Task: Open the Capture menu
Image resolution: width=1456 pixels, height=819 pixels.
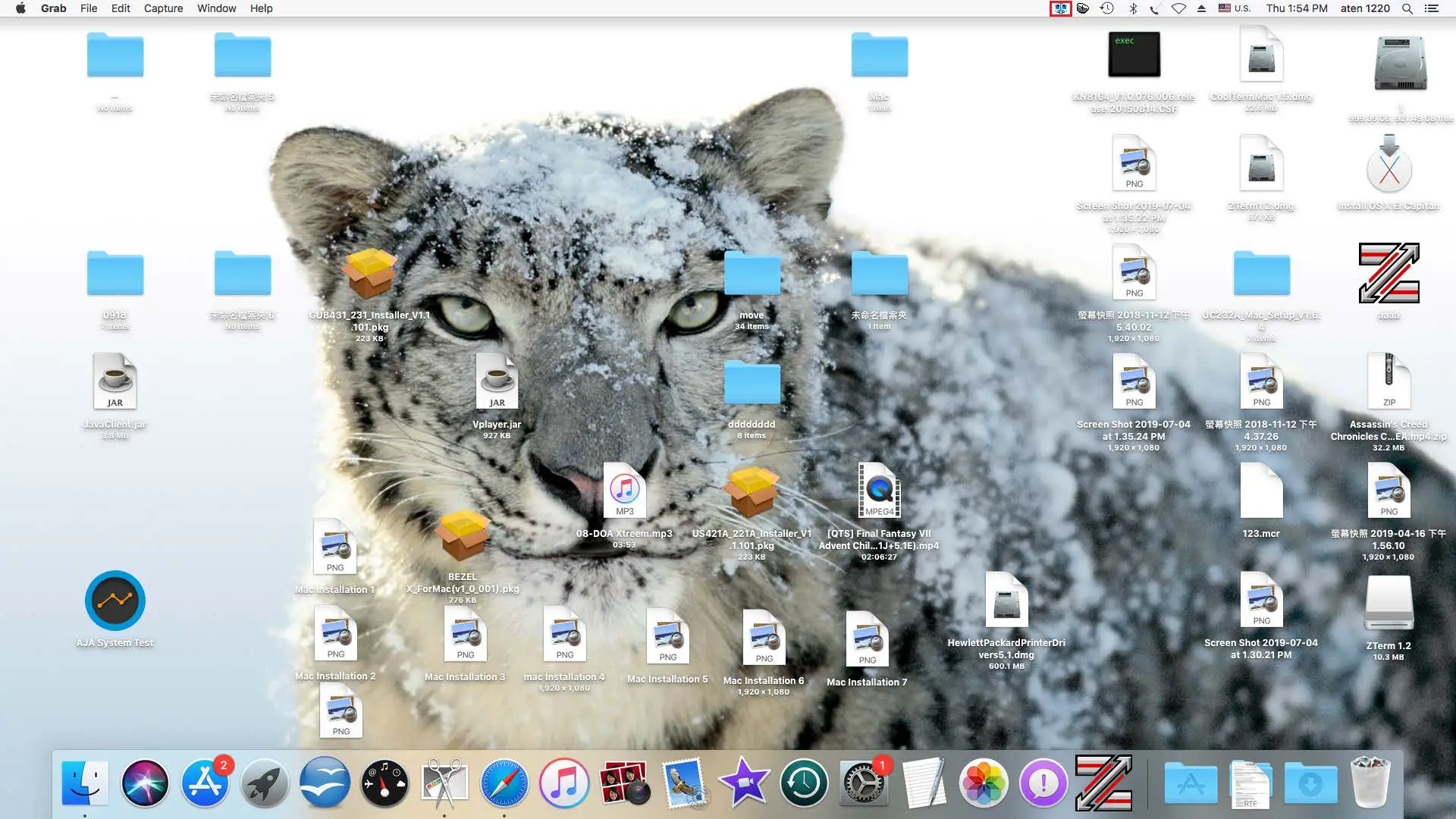Action: pyautogui.click(x=163, y=8)
